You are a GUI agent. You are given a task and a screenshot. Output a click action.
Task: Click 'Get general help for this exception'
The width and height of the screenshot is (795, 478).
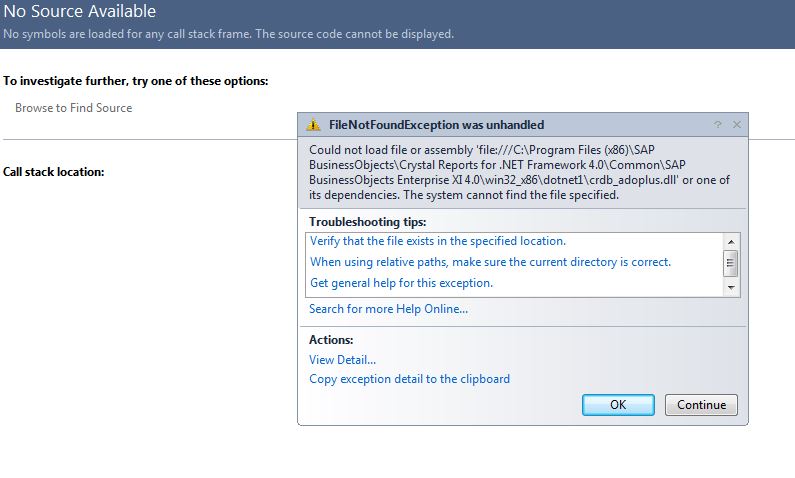(401, 283)
